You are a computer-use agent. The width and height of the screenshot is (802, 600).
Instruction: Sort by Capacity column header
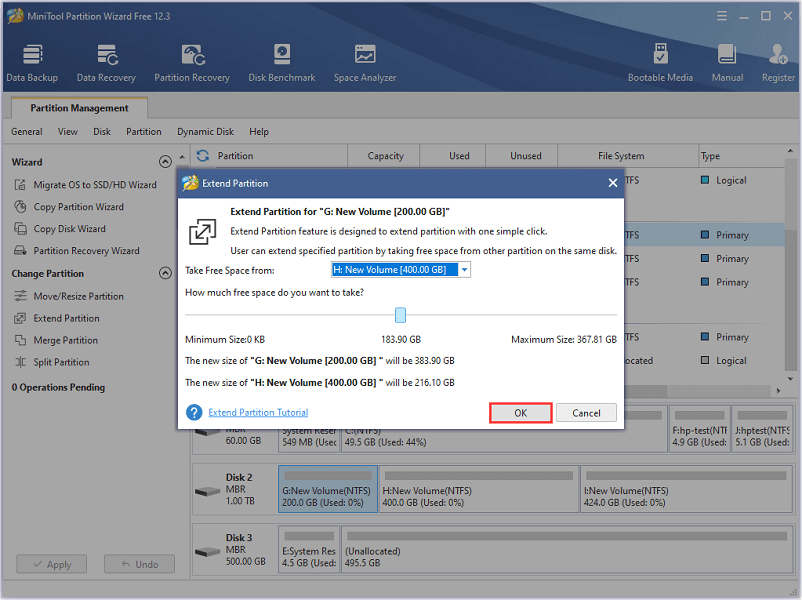click(x=384, y=156)
